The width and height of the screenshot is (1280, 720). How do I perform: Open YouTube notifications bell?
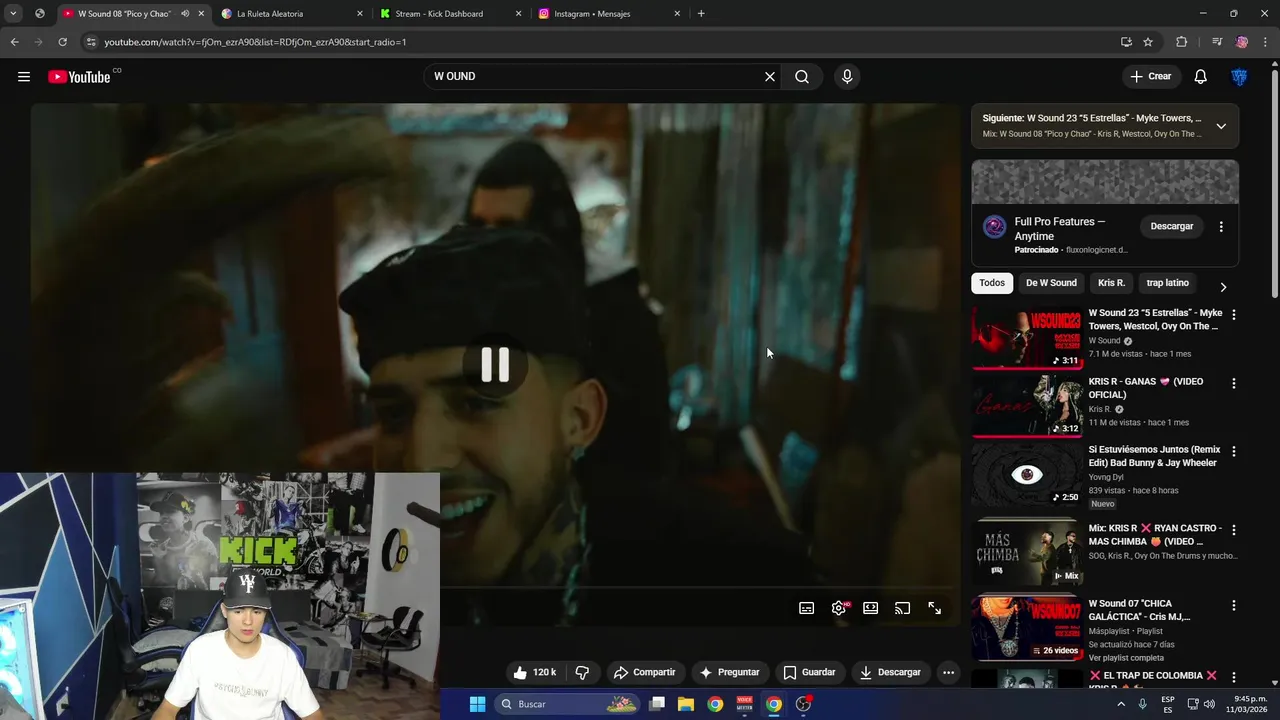1201,77
